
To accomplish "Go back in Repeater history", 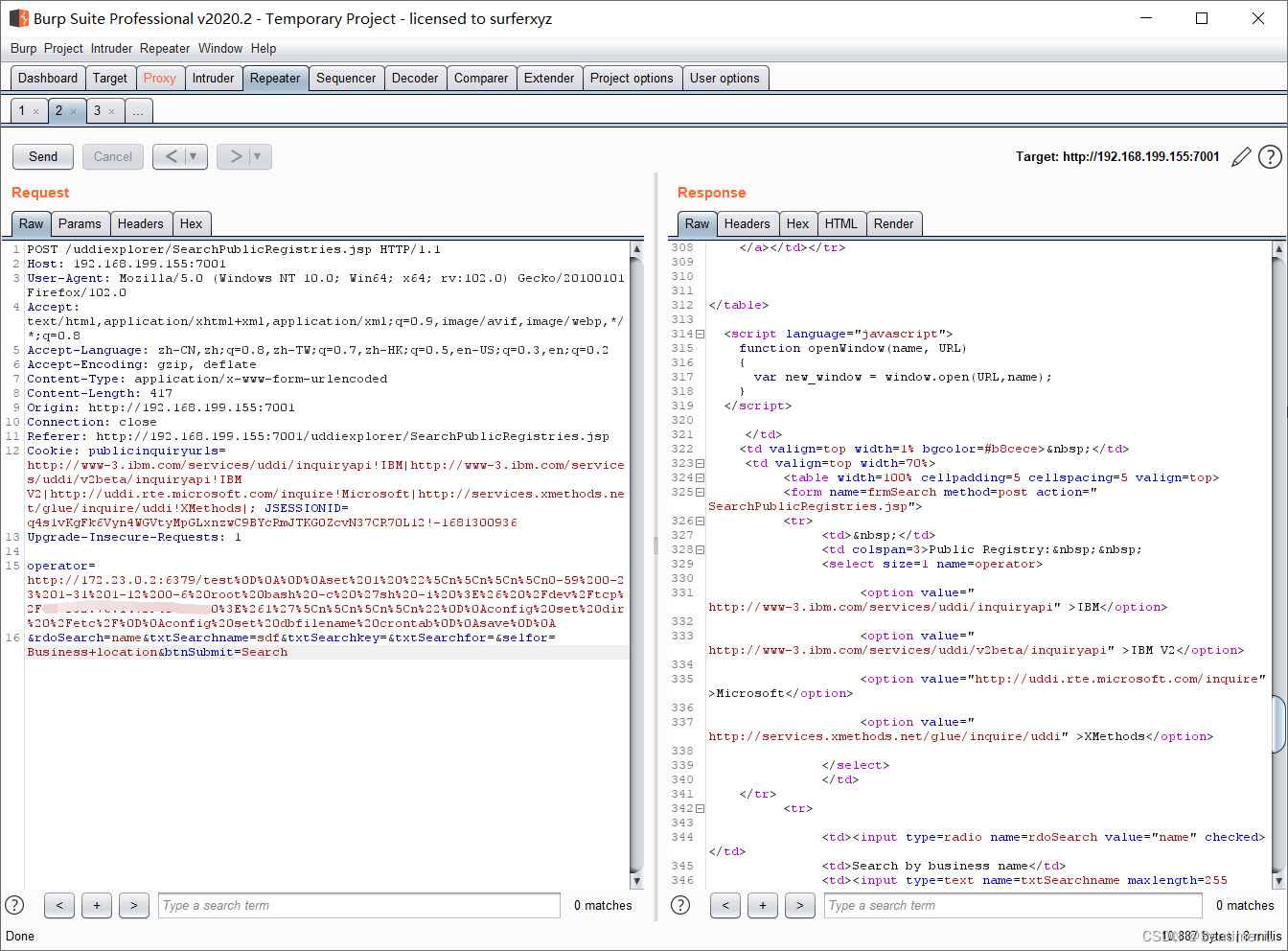I will click(171, 156).
